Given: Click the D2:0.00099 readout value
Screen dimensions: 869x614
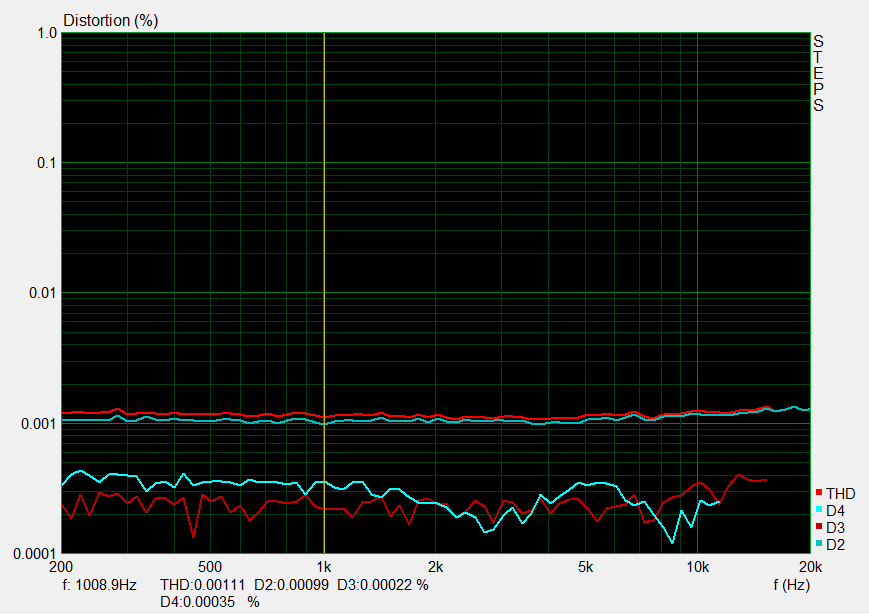Looking at the screenshot, I should click(291, 585).
